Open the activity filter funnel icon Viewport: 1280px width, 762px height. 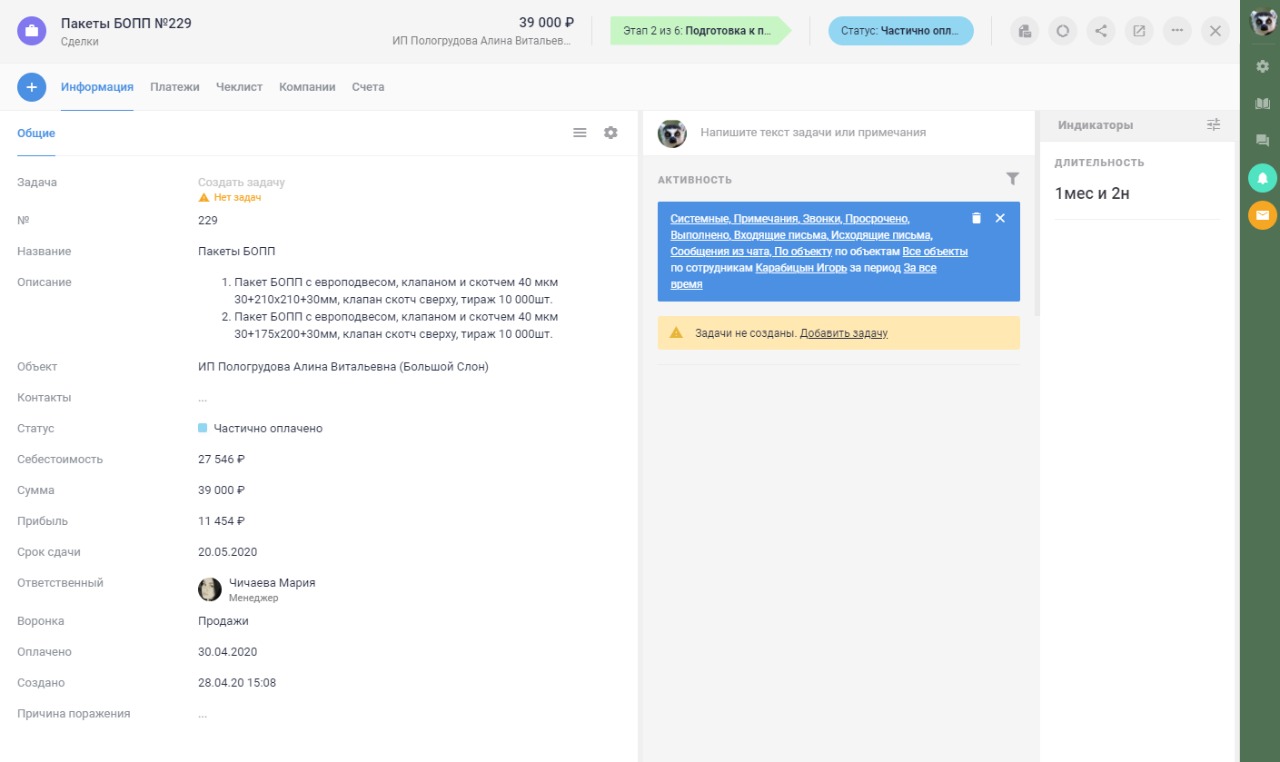[1012, 179]
